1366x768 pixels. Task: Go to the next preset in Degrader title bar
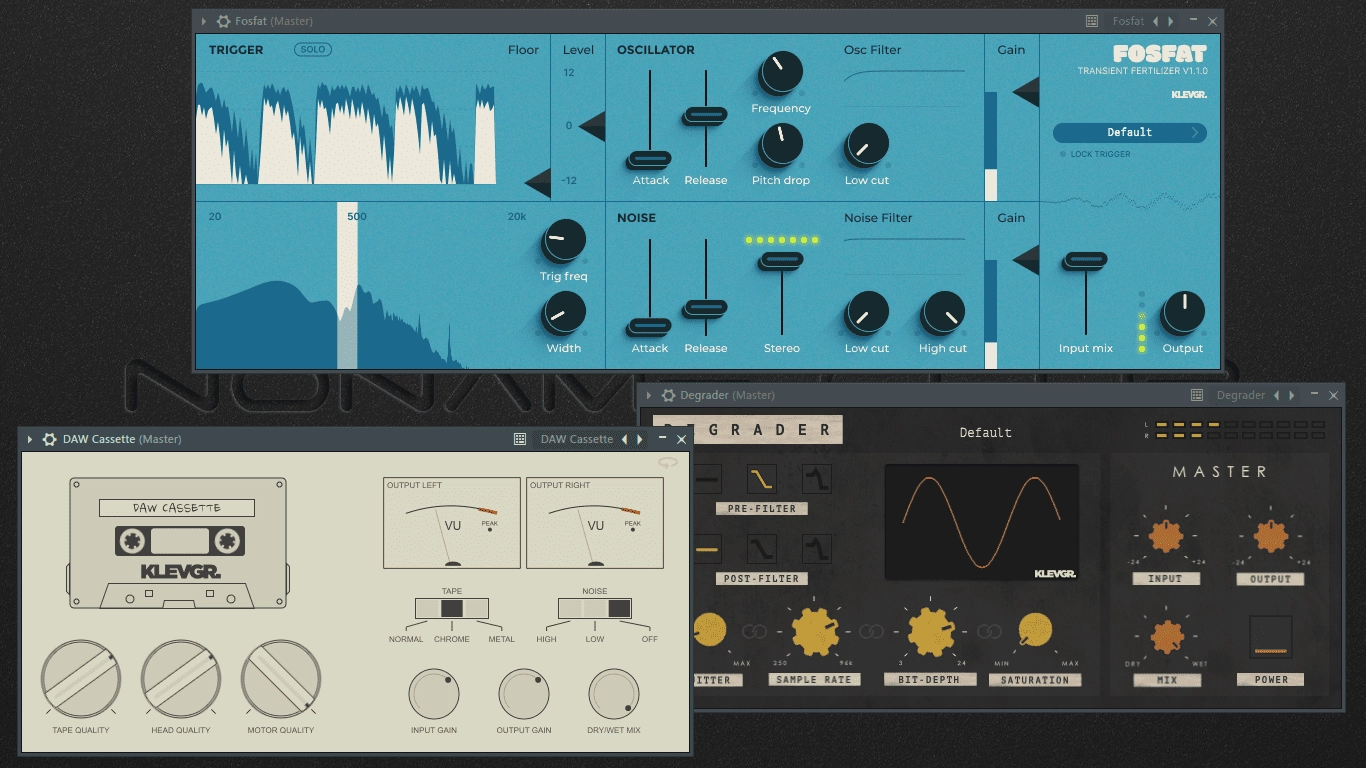click(1291, 395)
